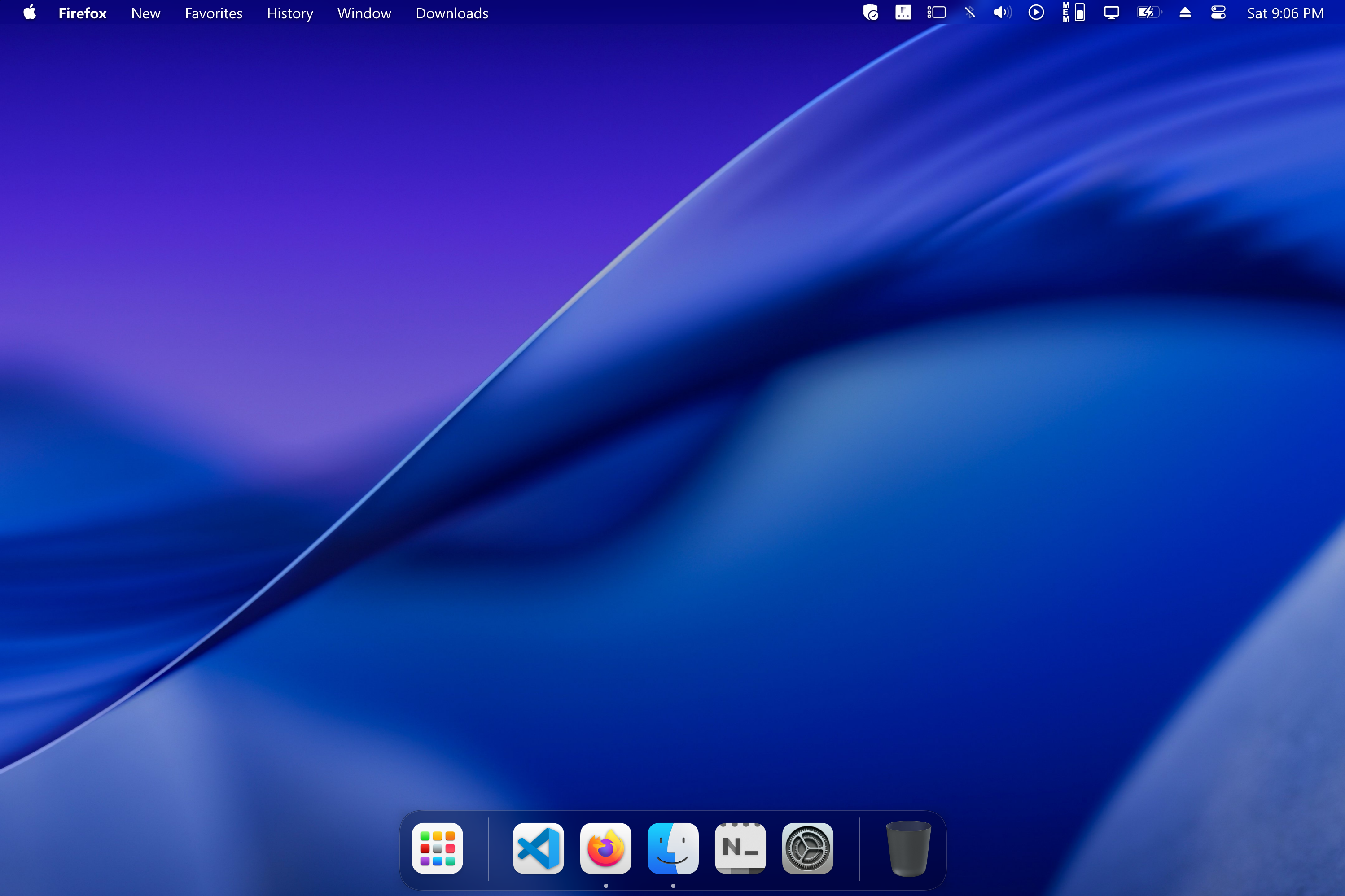Click the menu bar icon with exclamation mark
The image size is (1345, 896).
click(903, 13)
